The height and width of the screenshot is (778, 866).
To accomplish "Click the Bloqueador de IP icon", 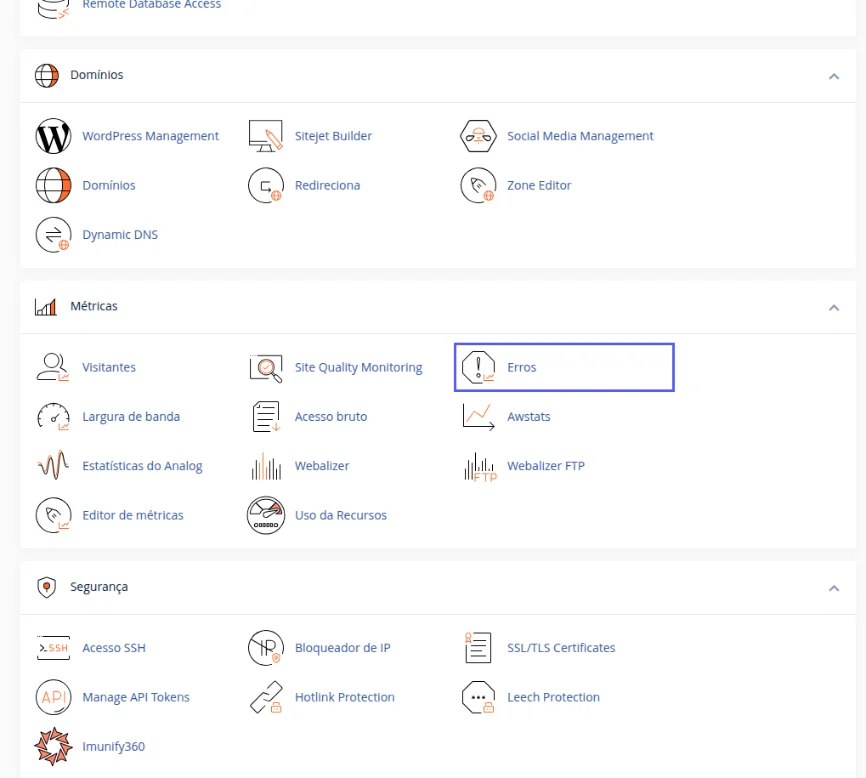I will [x=266, y=648].
